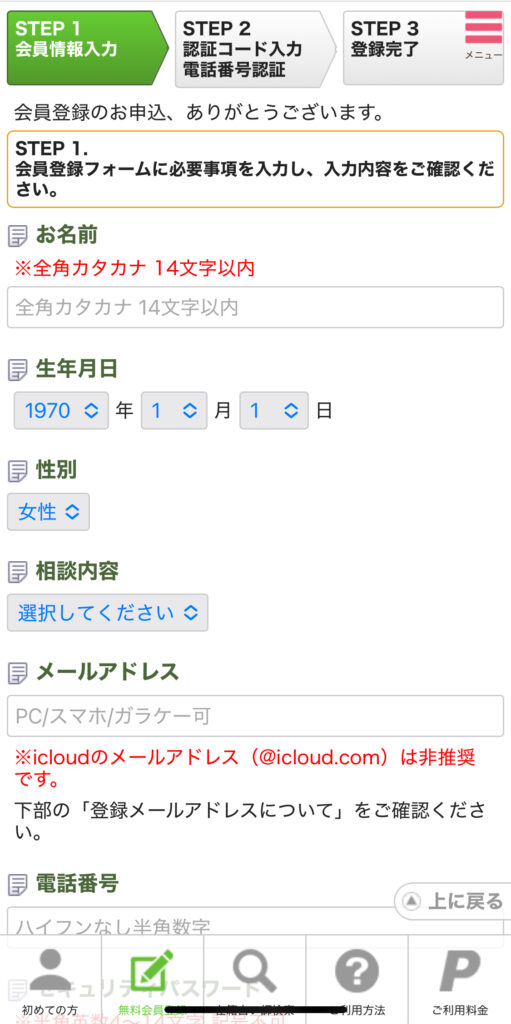Viewport: 511px width, 1024px height.
Task: Open the 性別 dropdown showing 女性
Action: (48, 511)
